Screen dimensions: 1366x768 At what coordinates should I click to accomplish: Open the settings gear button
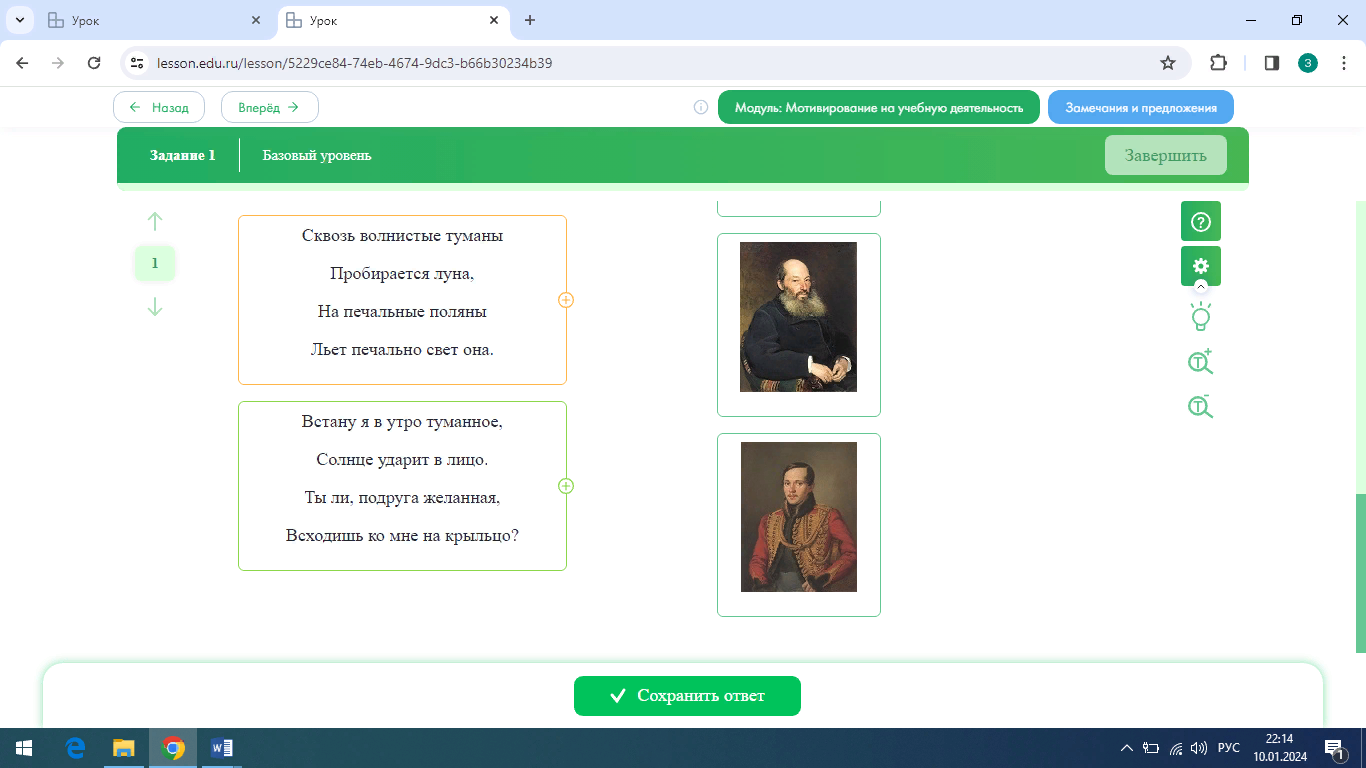pos(1201,266)
